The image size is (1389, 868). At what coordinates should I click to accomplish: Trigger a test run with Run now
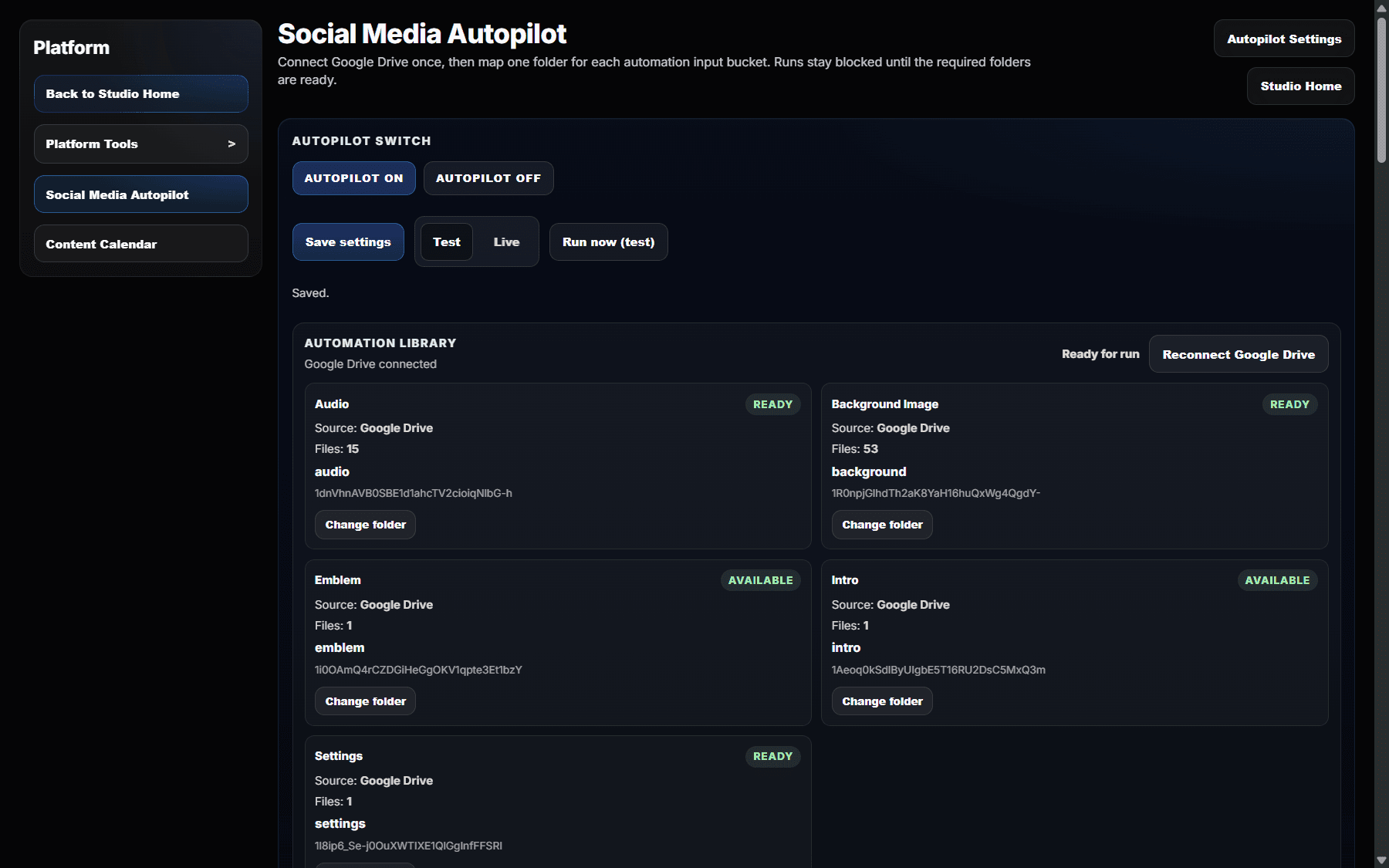pyautogui.click(x=608, y=241)
